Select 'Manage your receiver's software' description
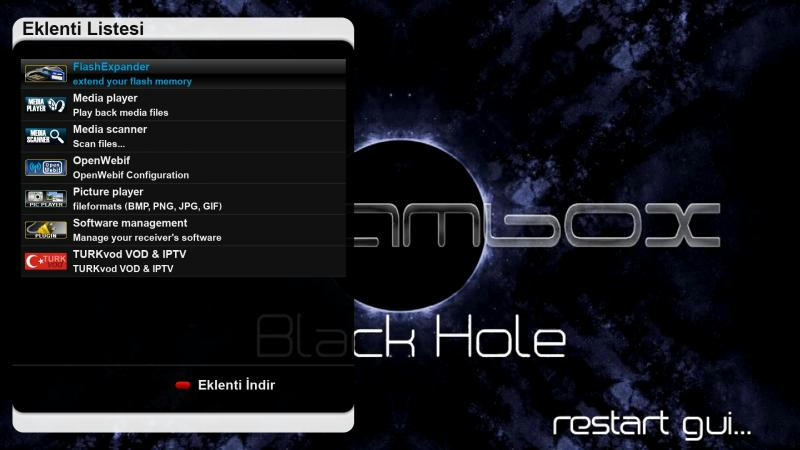Image resolution: width=800 pixels, height=450 pixels. click(x=147, y=238)
